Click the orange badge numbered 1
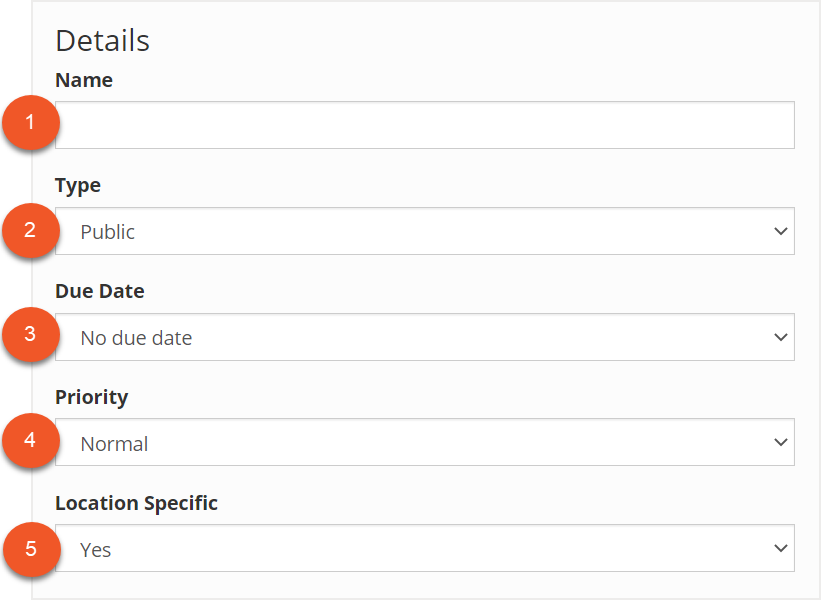This screenshot has height=600, width=821. coord(30,123)
